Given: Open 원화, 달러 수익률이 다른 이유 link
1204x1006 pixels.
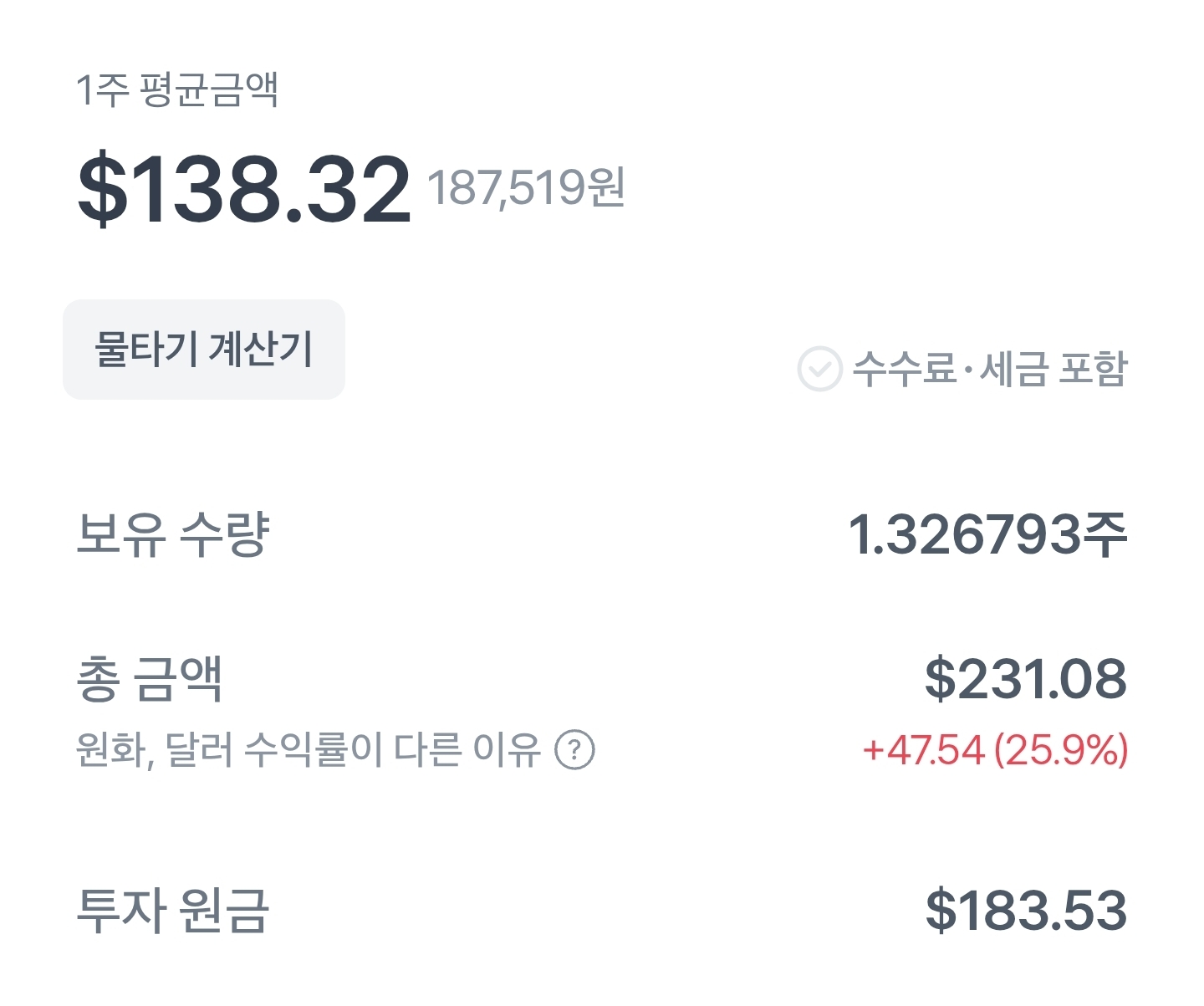Looking at the screenshot, I should 309,750.
